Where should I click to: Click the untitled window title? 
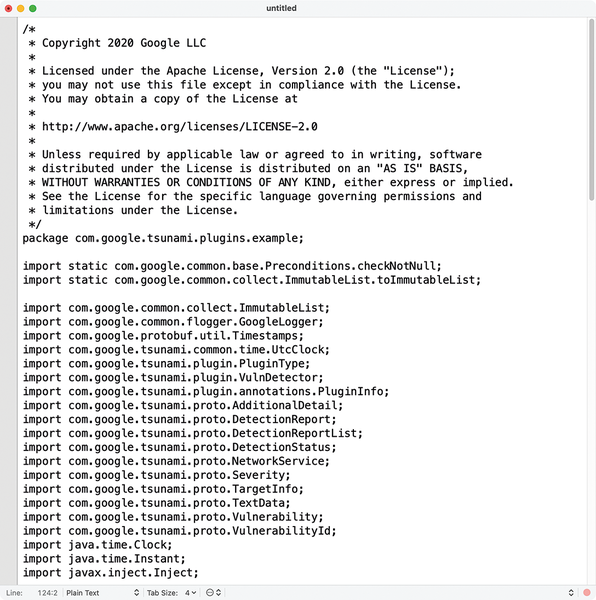coord(281,8)
